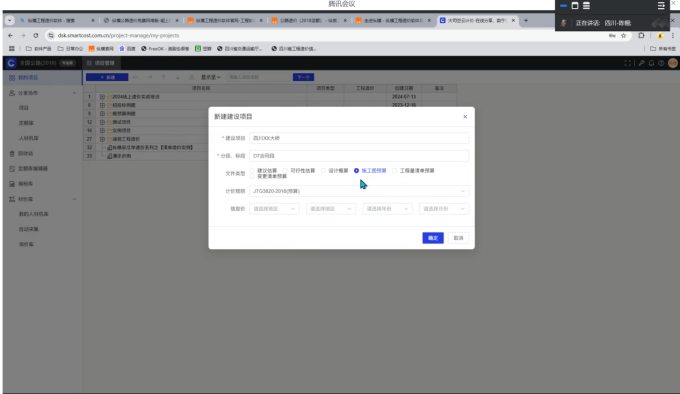Reload the page with the refresh icon
Screen dimensions: 680x394
coord(36,36)
